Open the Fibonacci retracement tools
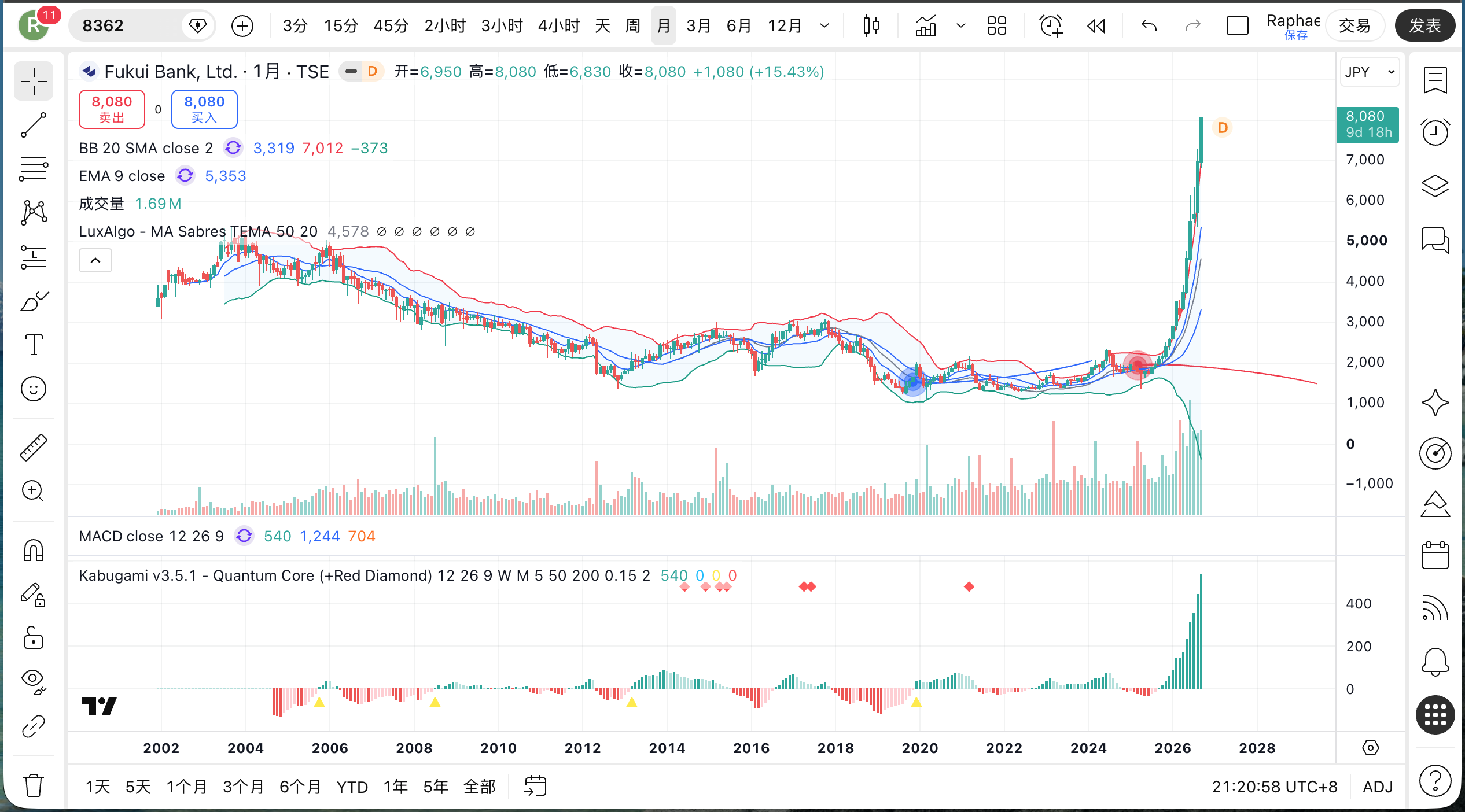The width and height of the screenshot is (1465, 812). click(34, 169)
